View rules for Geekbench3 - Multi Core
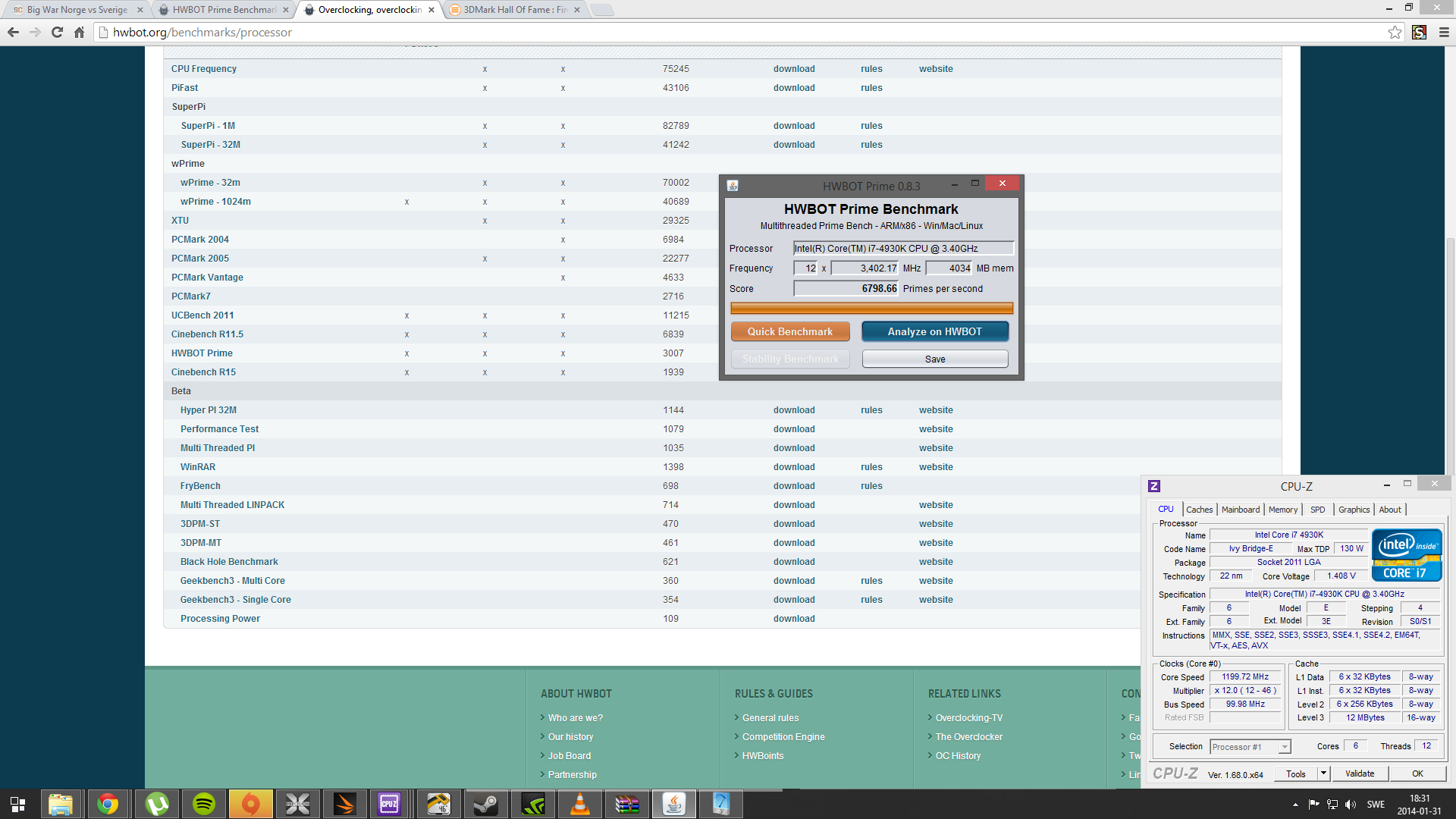This screenshot has width=1456, height=819. [x=871, y=581]
